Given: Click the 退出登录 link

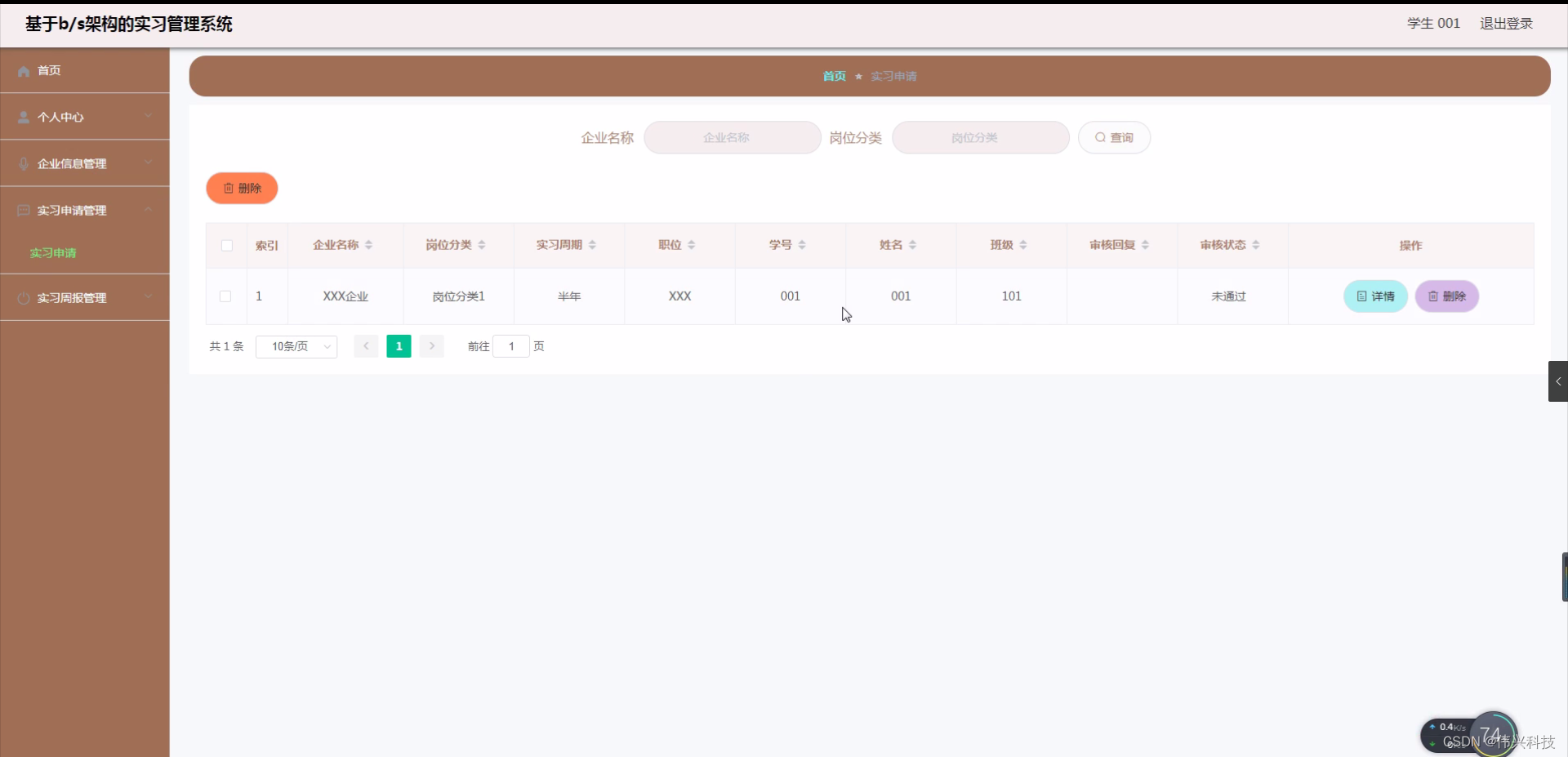Looking at the screenshot, I should (x=1506, y=24).
